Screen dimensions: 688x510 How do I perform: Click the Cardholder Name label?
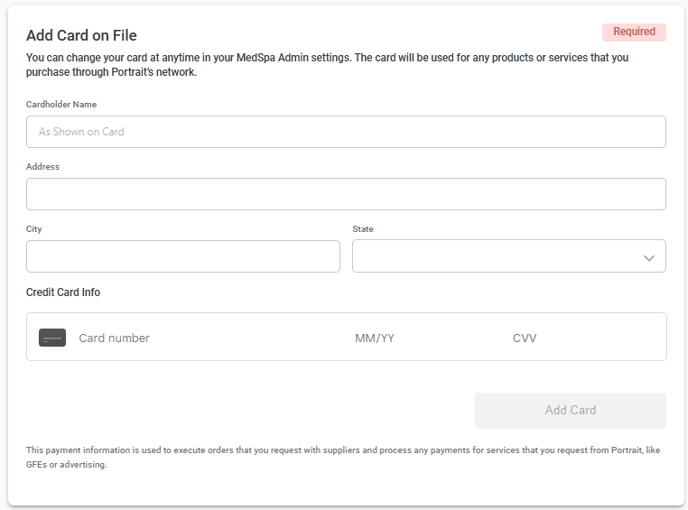point(61,104)
